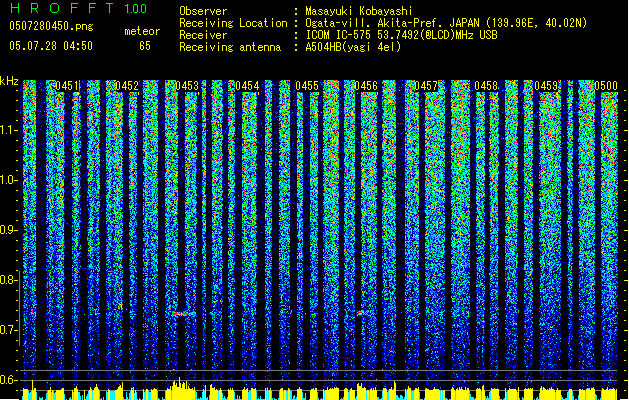This screenshot has width=629, height=400.
Task: Click the 0.6 kHz axis tick label
Action: pos(8,380)
